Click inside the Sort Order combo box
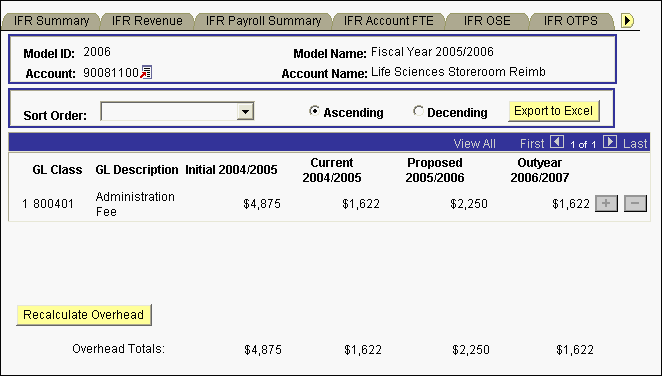Viewport: 662px width, 376px height. [x=177, y=111]
